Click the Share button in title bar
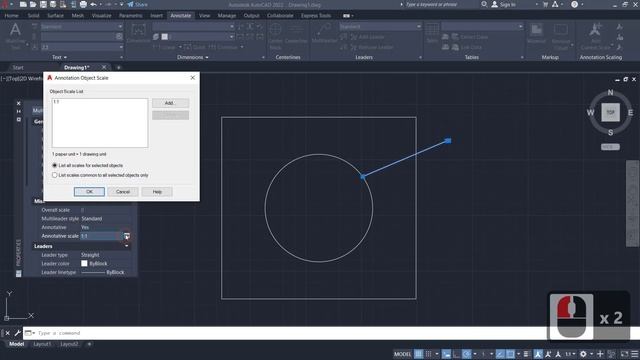 pyautogui.click(x=138, y=4)
